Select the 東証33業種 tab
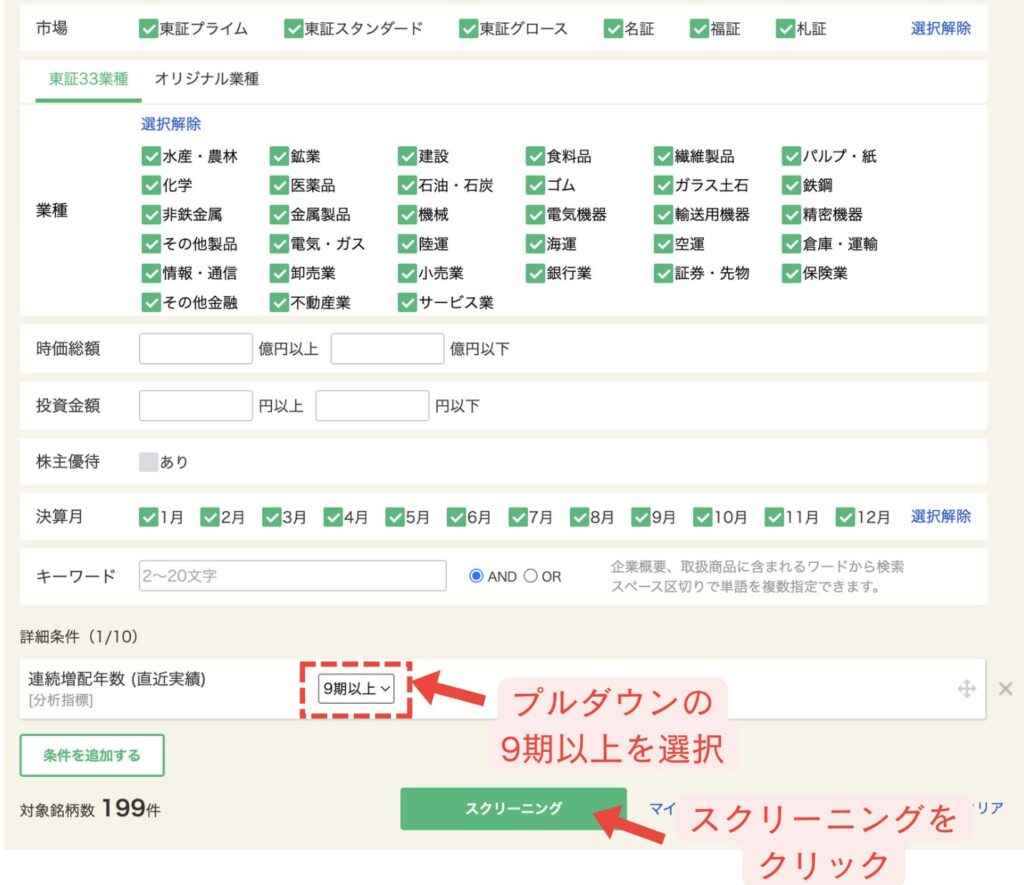This screenshot has width=1024, height=885. 88,79
